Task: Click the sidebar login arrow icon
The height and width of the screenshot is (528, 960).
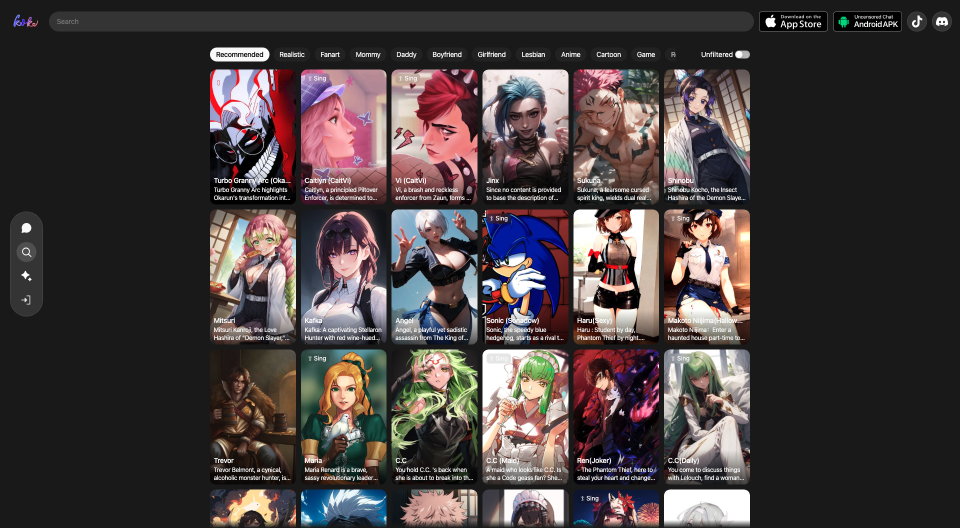Action: 26,300
